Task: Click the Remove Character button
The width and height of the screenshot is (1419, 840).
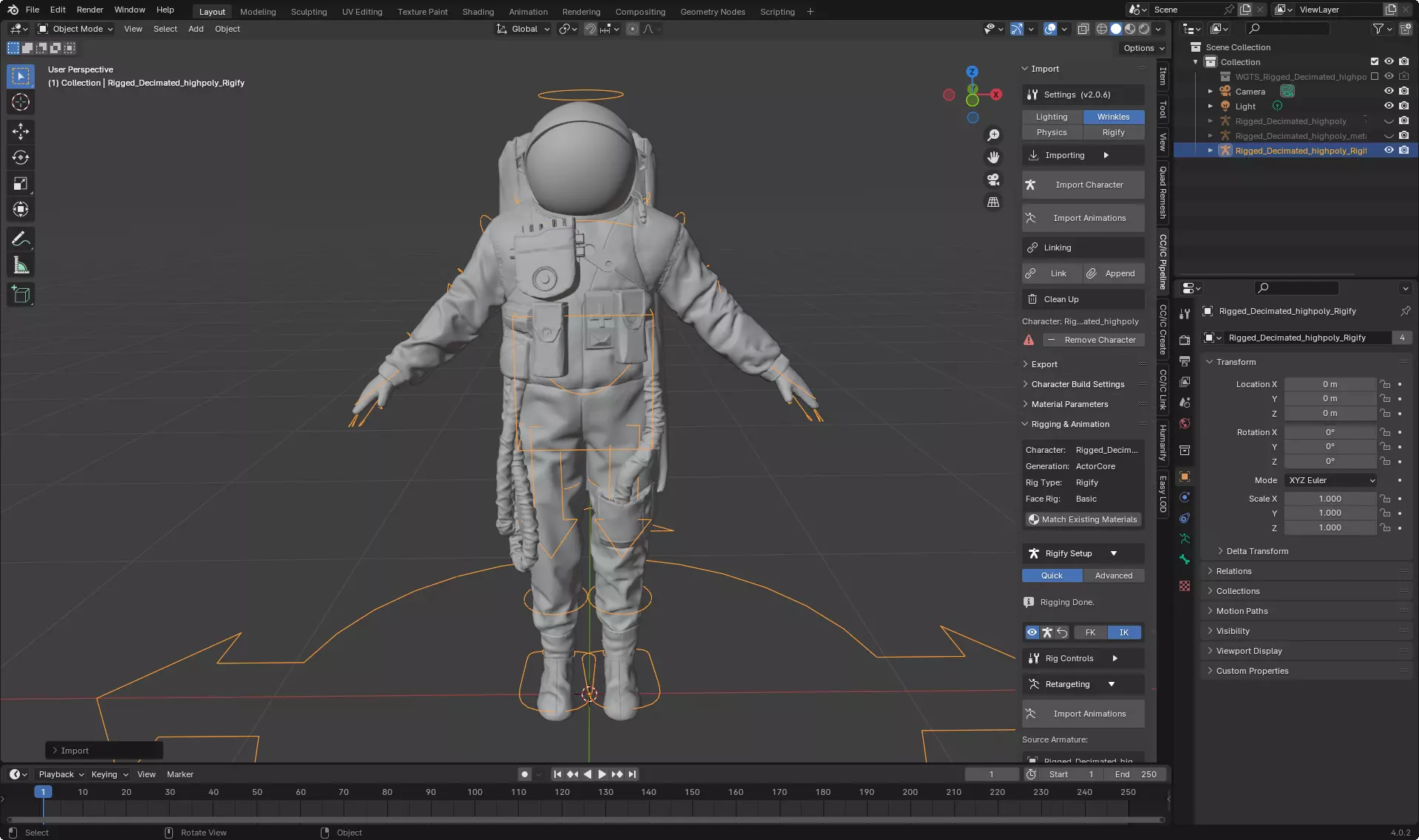Action: [x=1094, y=340]
